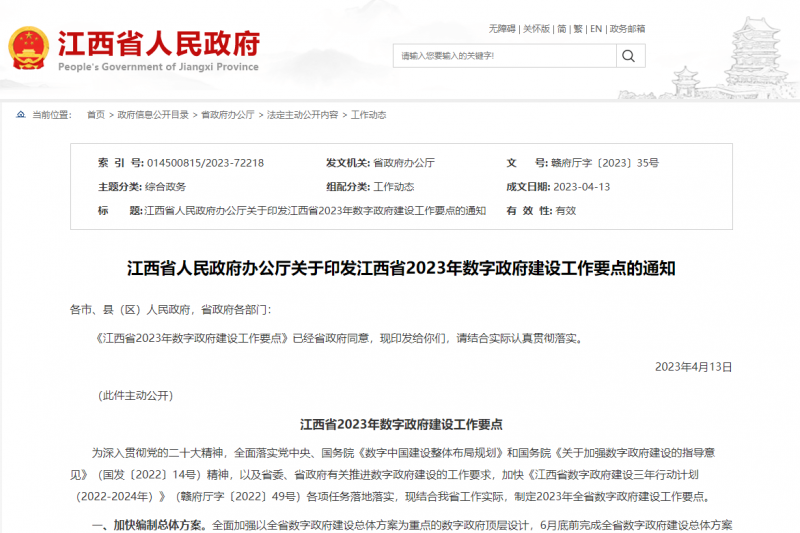The height and width of the screenshot is (533, 800).
Task: Click subtitle 江西省2023年数字政府建设工作要点
Action: (401, 424)
